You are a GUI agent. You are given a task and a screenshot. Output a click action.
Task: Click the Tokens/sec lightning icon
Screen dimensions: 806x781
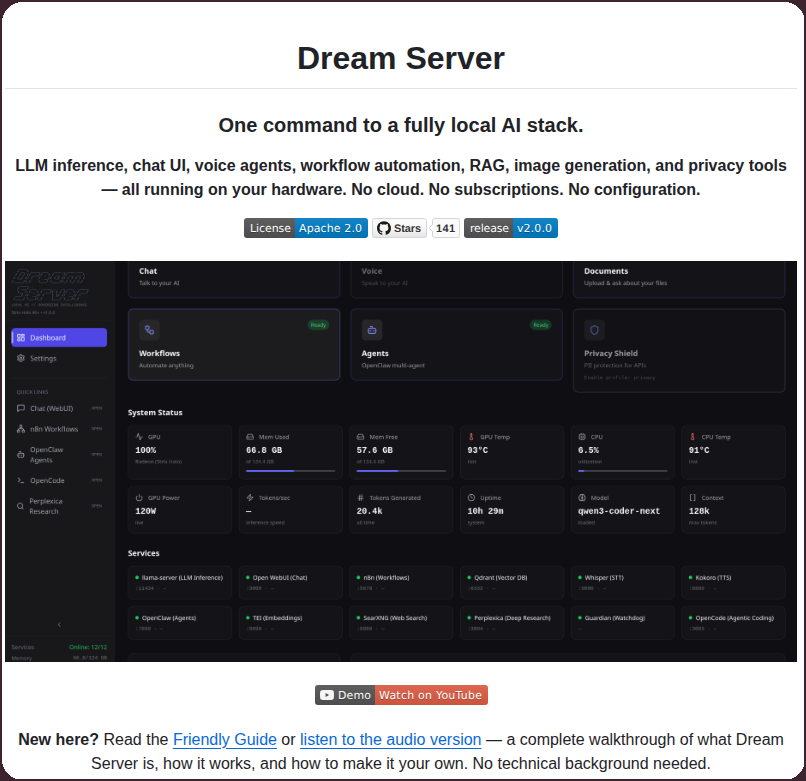point(250,498)
